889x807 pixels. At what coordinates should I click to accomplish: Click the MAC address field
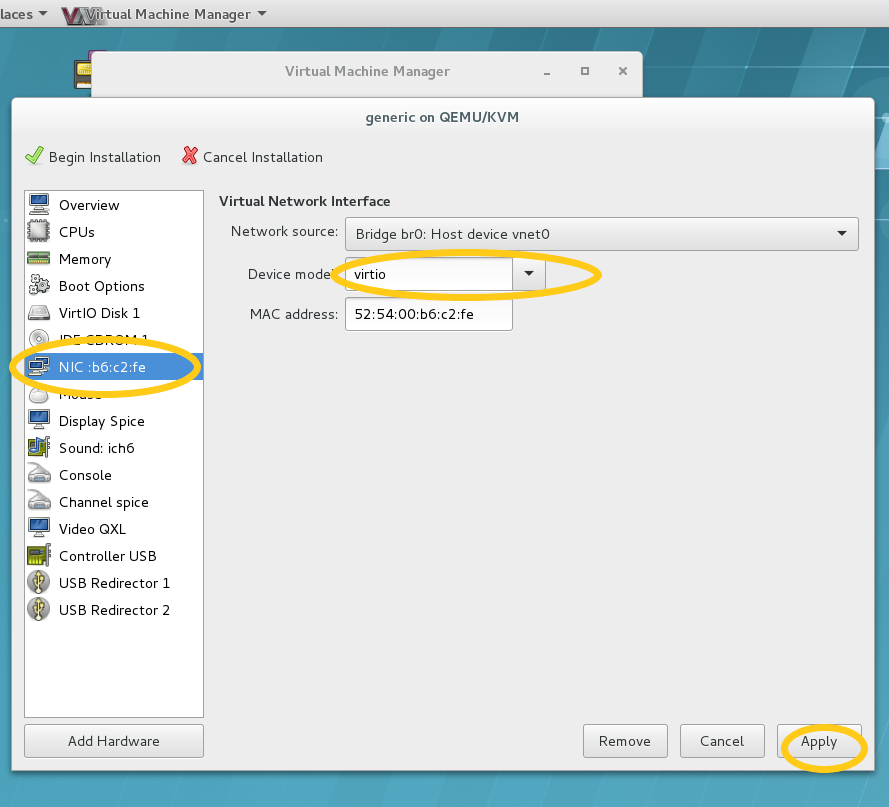coord(429,314)
